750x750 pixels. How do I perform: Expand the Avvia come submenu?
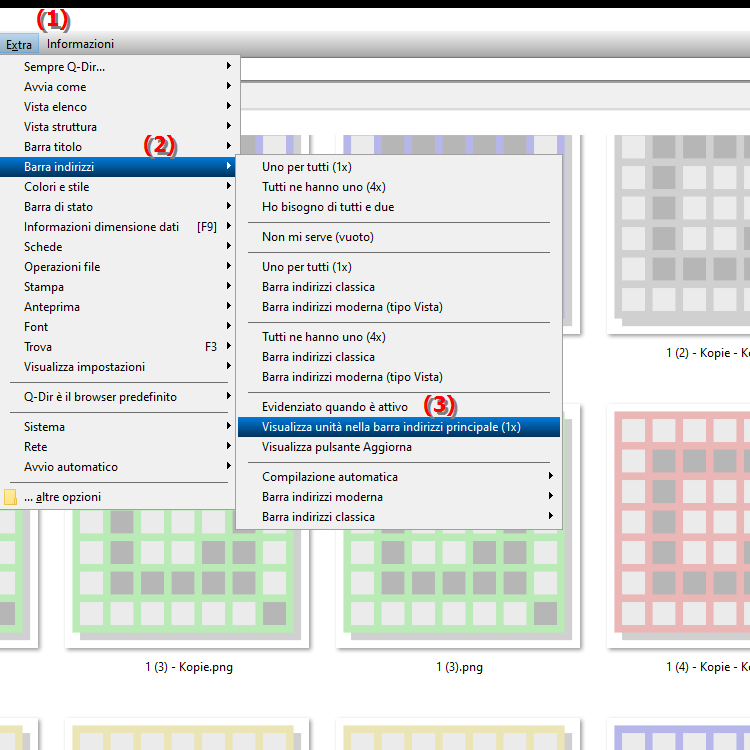(x=118, y=87)
